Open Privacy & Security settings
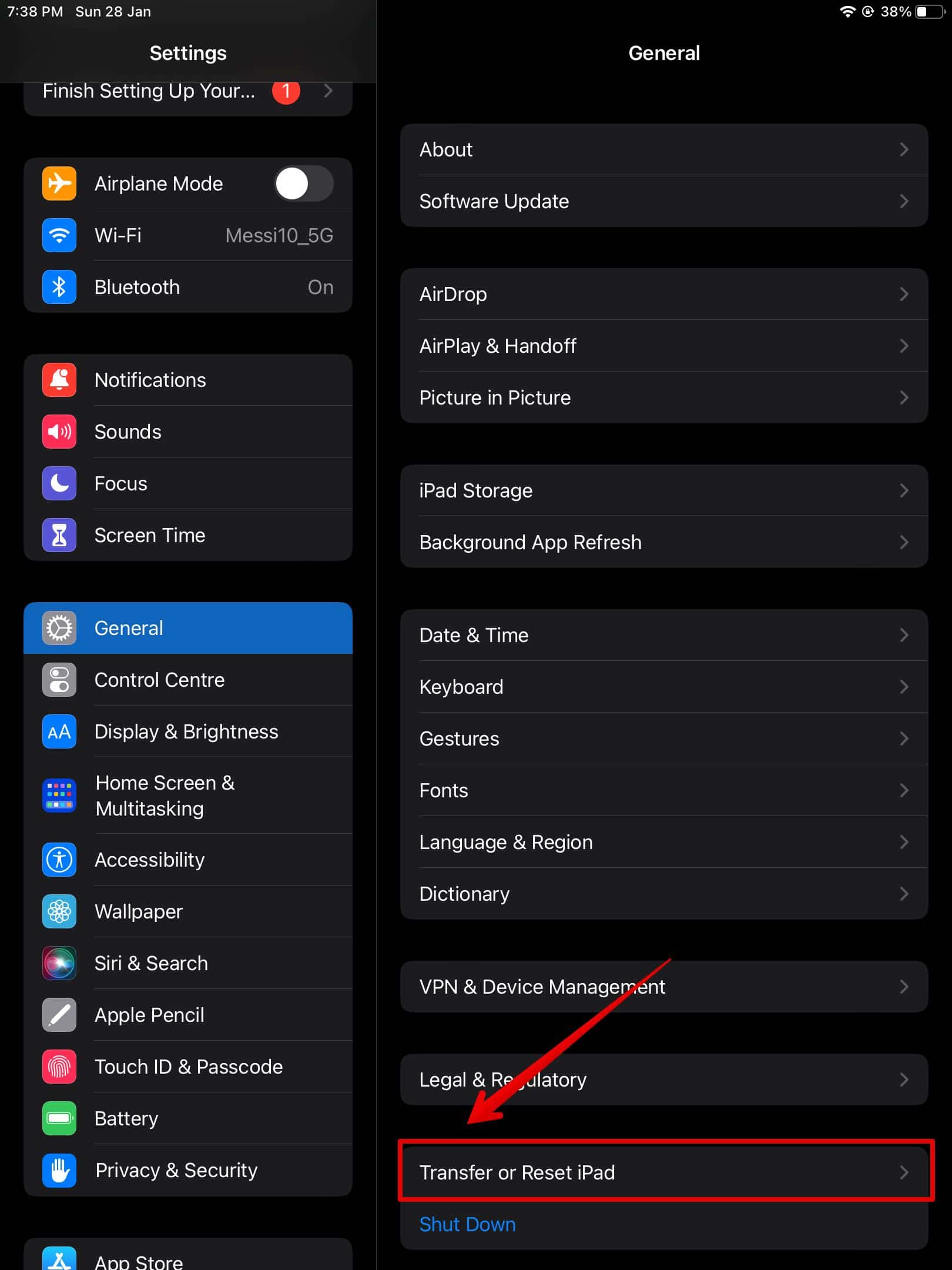The width and height of the screenshot is (952, 1270). (x=188, y=1170)
